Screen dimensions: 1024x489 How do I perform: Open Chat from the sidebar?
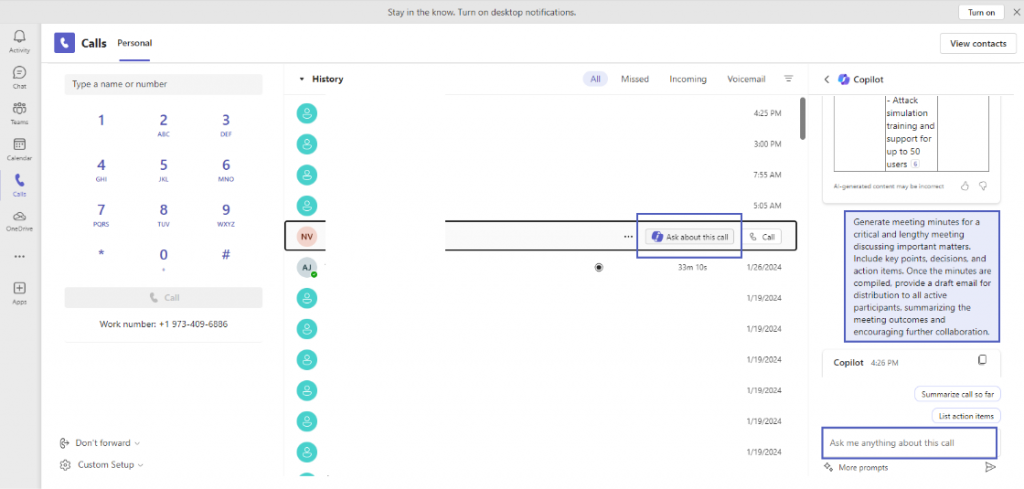point(20,72)
